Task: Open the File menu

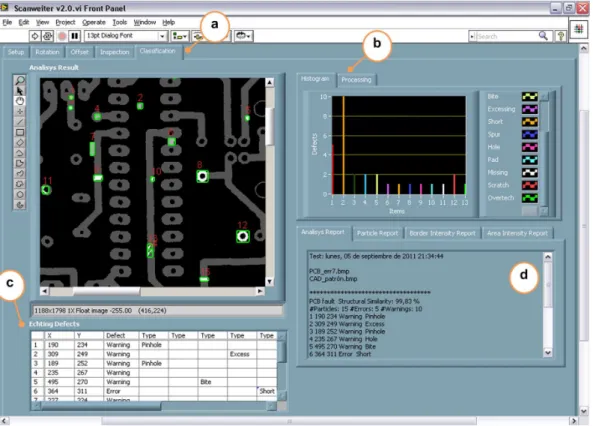Action: click(x=7, y=22)
